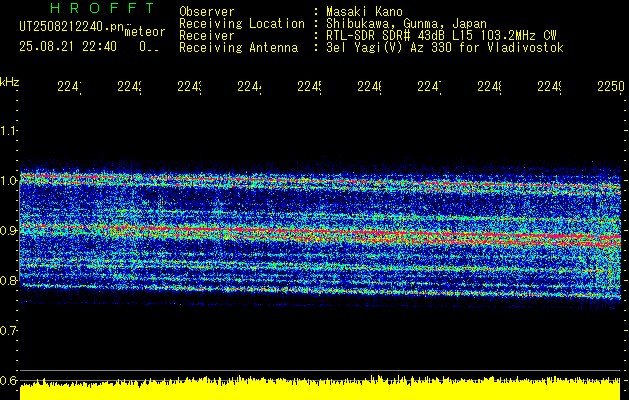The height and width of the screenshot is (400, 629).
Task: Click the 0.9 frequency axis label
Action: tap(8, 231)
